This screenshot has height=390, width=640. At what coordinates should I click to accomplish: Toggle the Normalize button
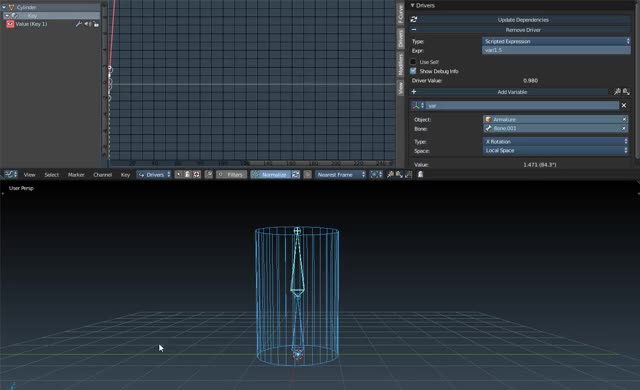[x=271, y=174]
